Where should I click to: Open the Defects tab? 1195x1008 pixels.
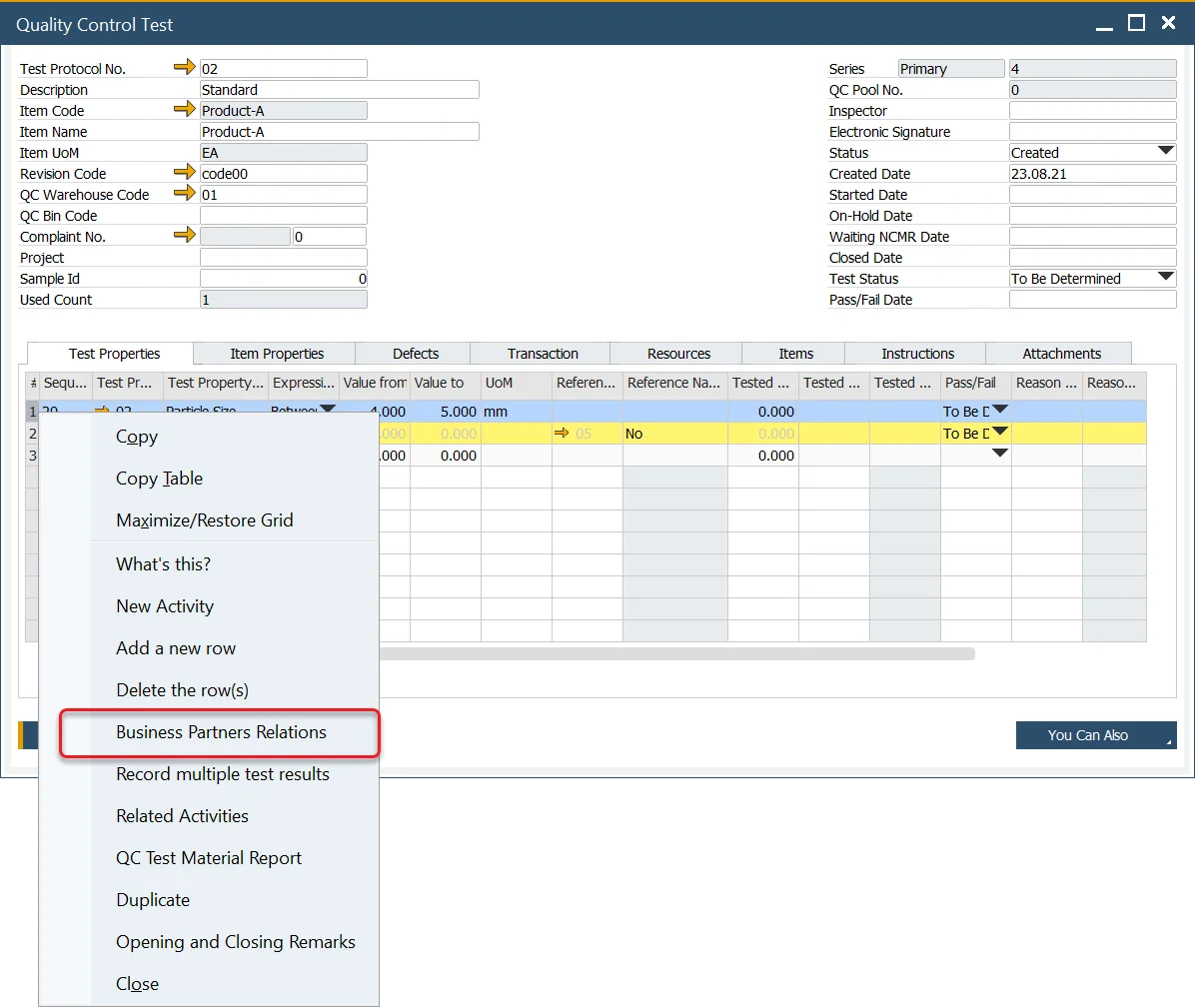click(x=416, y=354)
